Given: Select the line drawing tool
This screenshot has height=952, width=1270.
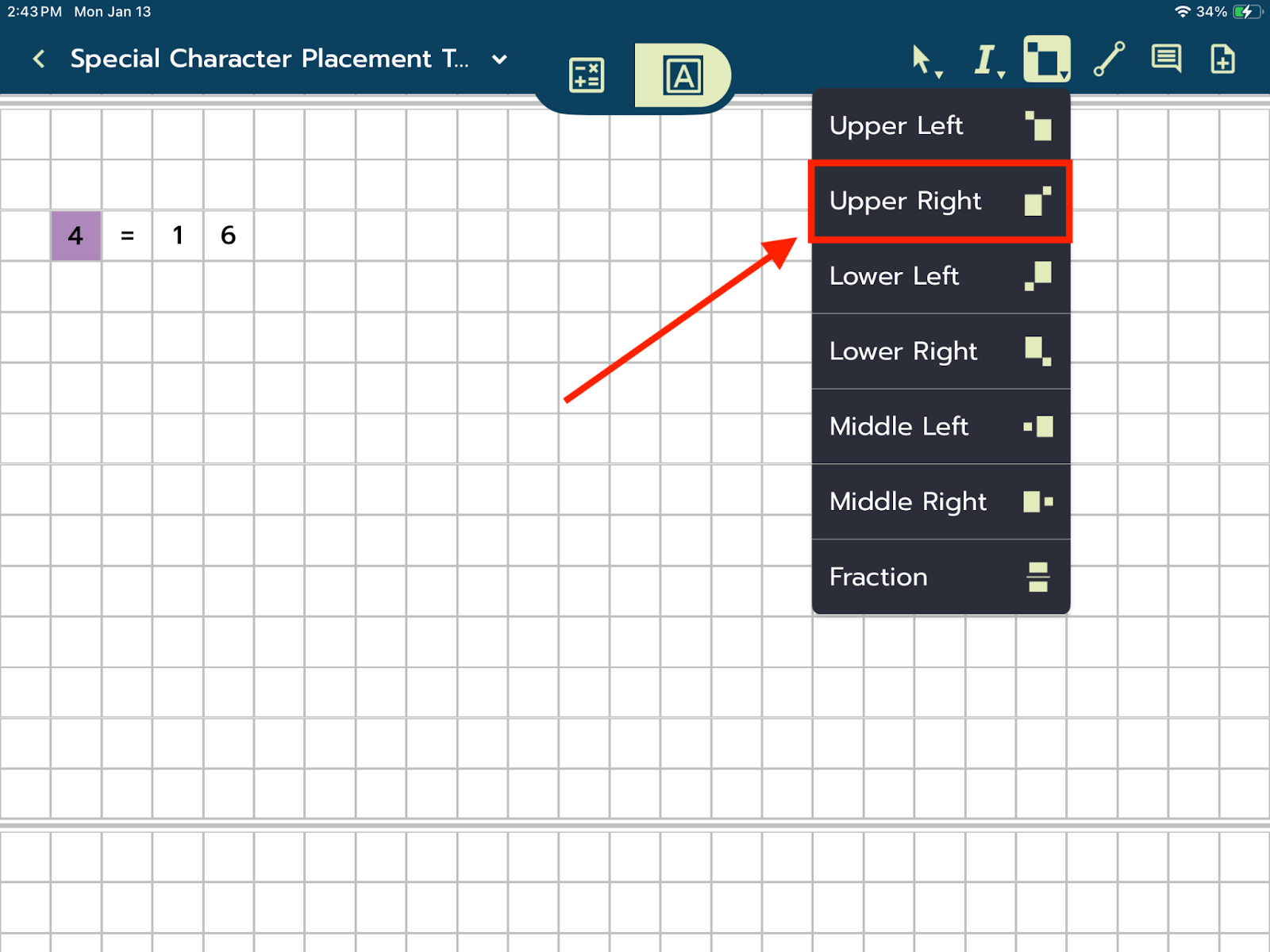Looking at the screenshot, I should click(1109, 59).
